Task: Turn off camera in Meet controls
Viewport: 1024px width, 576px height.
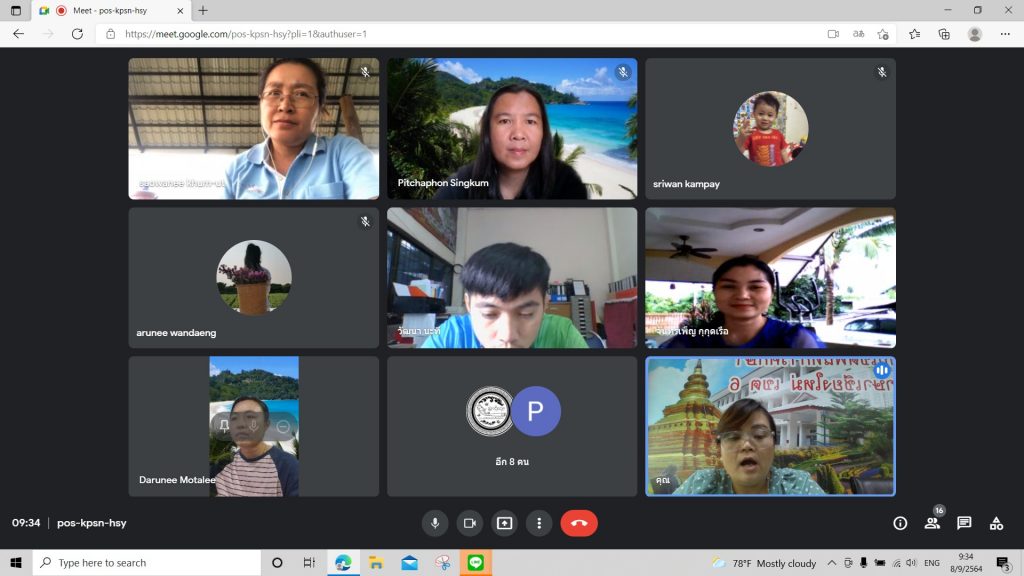Action: [470, 523]
